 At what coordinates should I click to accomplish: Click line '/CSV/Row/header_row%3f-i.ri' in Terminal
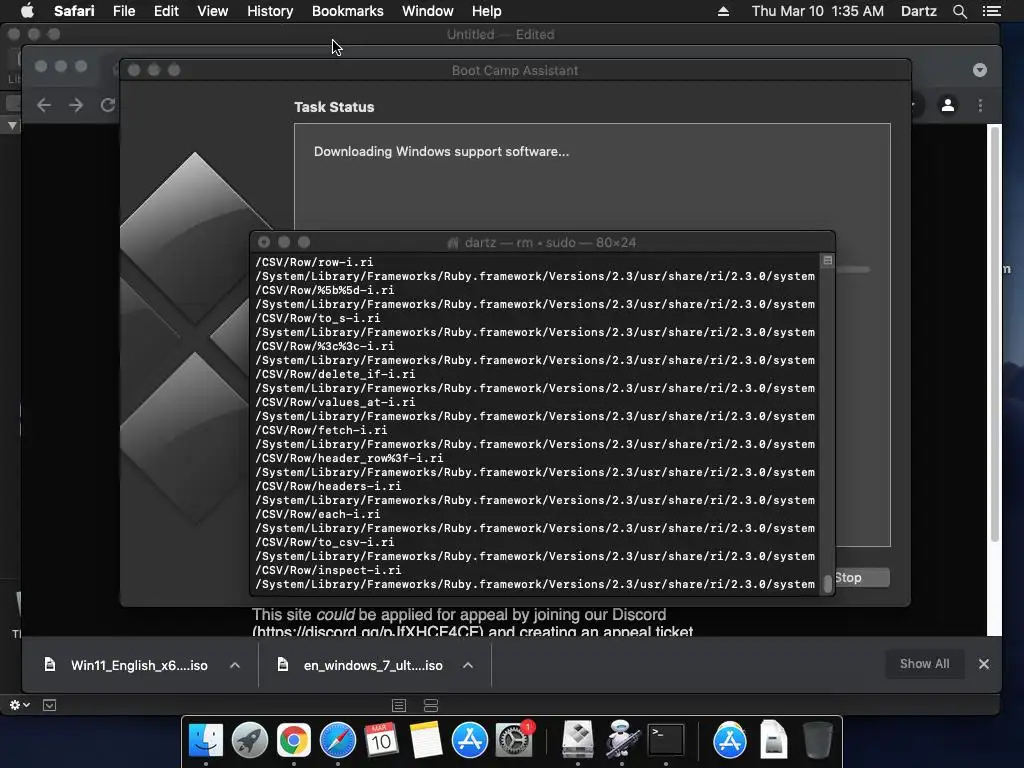coord(349,458)
